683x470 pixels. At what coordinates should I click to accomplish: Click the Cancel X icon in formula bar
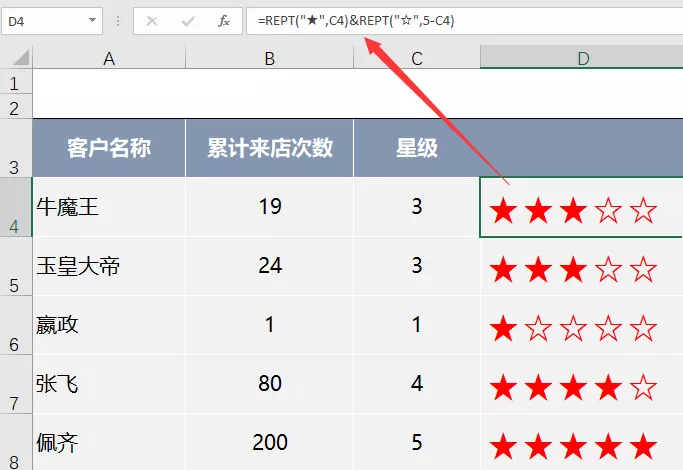pyautogui.click(x=152, y=20)
